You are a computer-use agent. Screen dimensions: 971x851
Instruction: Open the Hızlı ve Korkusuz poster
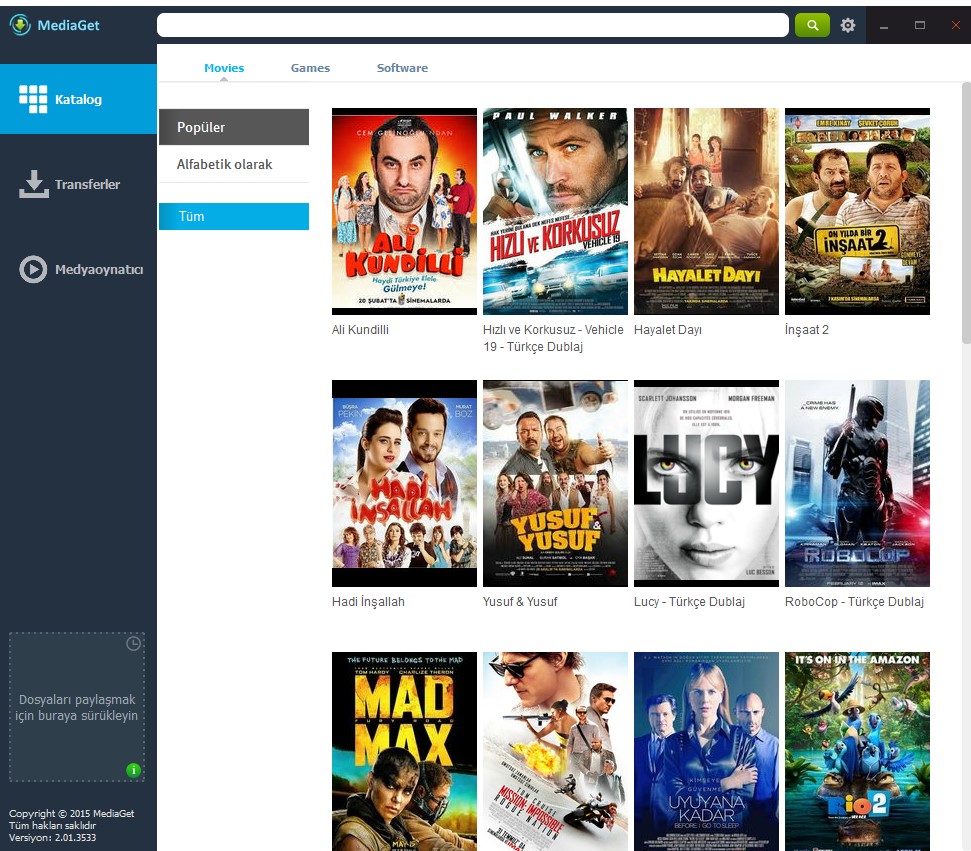[555, 211]
